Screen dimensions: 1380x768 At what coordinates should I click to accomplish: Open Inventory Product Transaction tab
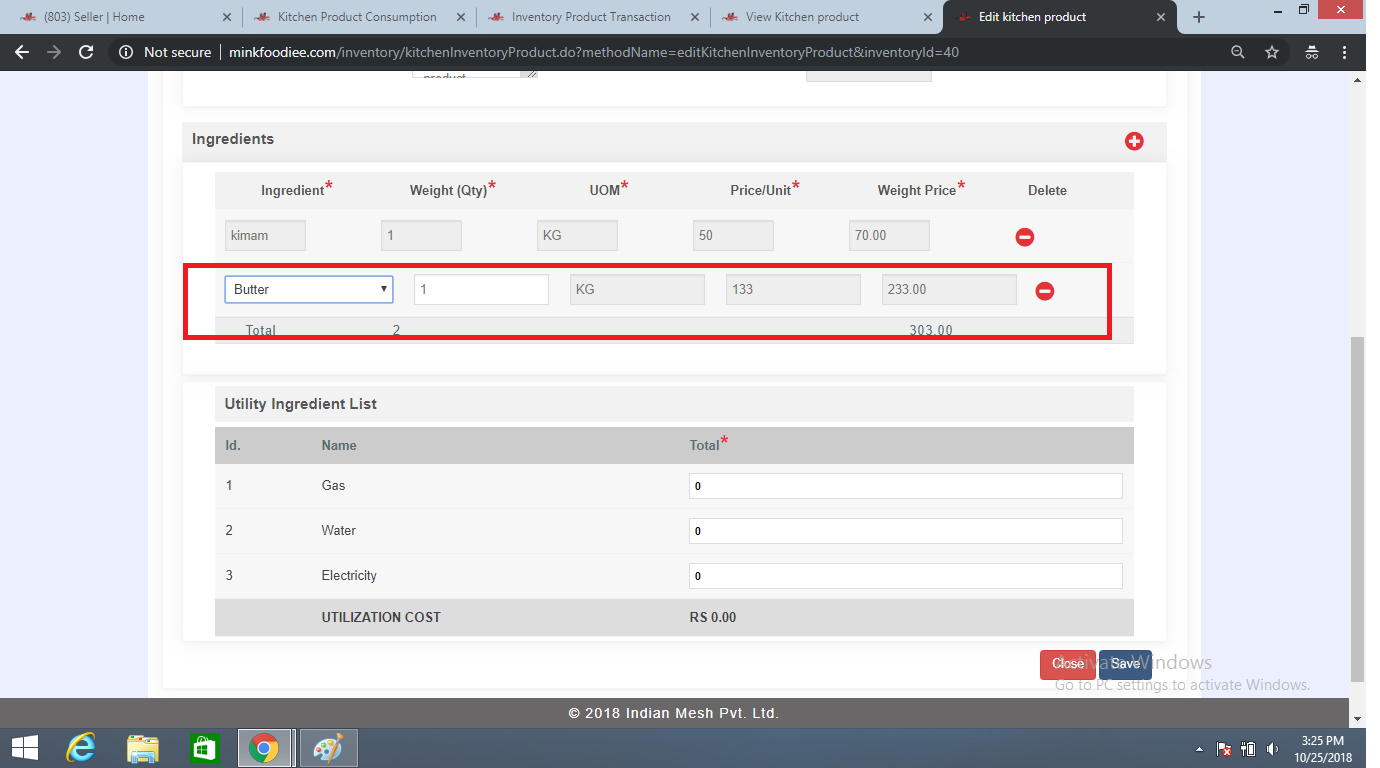pos(591,17)
